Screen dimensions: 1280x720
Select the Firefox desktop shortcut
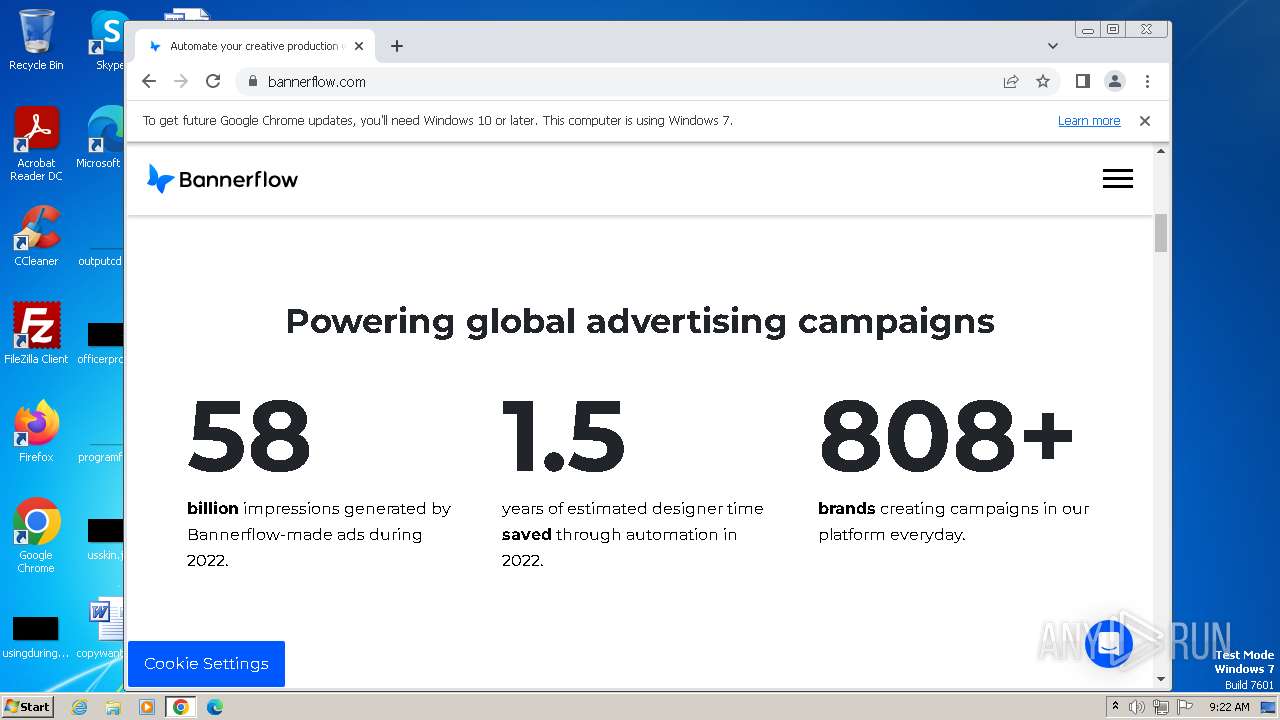pyautogui.click(x=36, y=432)
